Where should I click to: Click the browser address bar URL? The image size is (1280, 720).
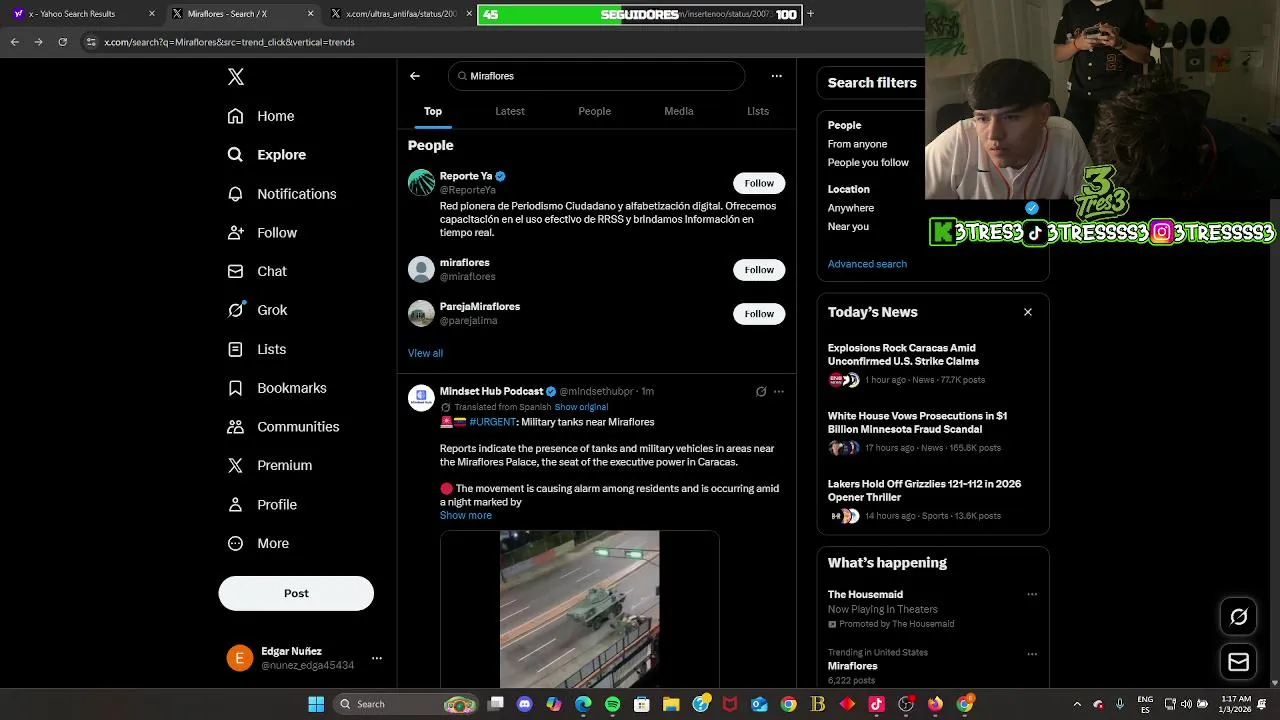(229, 42)
